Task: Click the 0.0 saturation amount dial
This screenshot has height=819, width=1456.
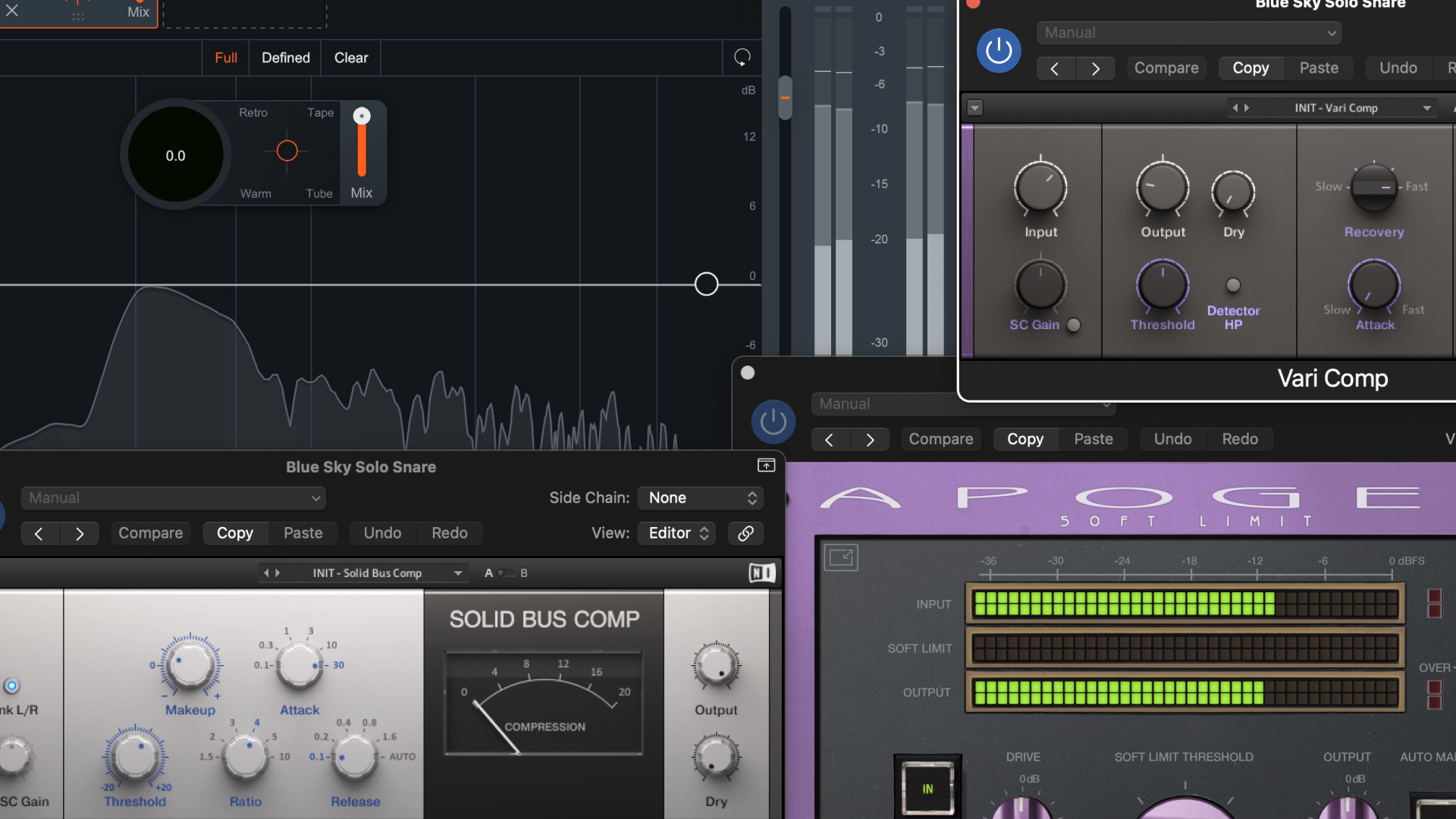Action: pyautogui.click(x=175, y=155)
